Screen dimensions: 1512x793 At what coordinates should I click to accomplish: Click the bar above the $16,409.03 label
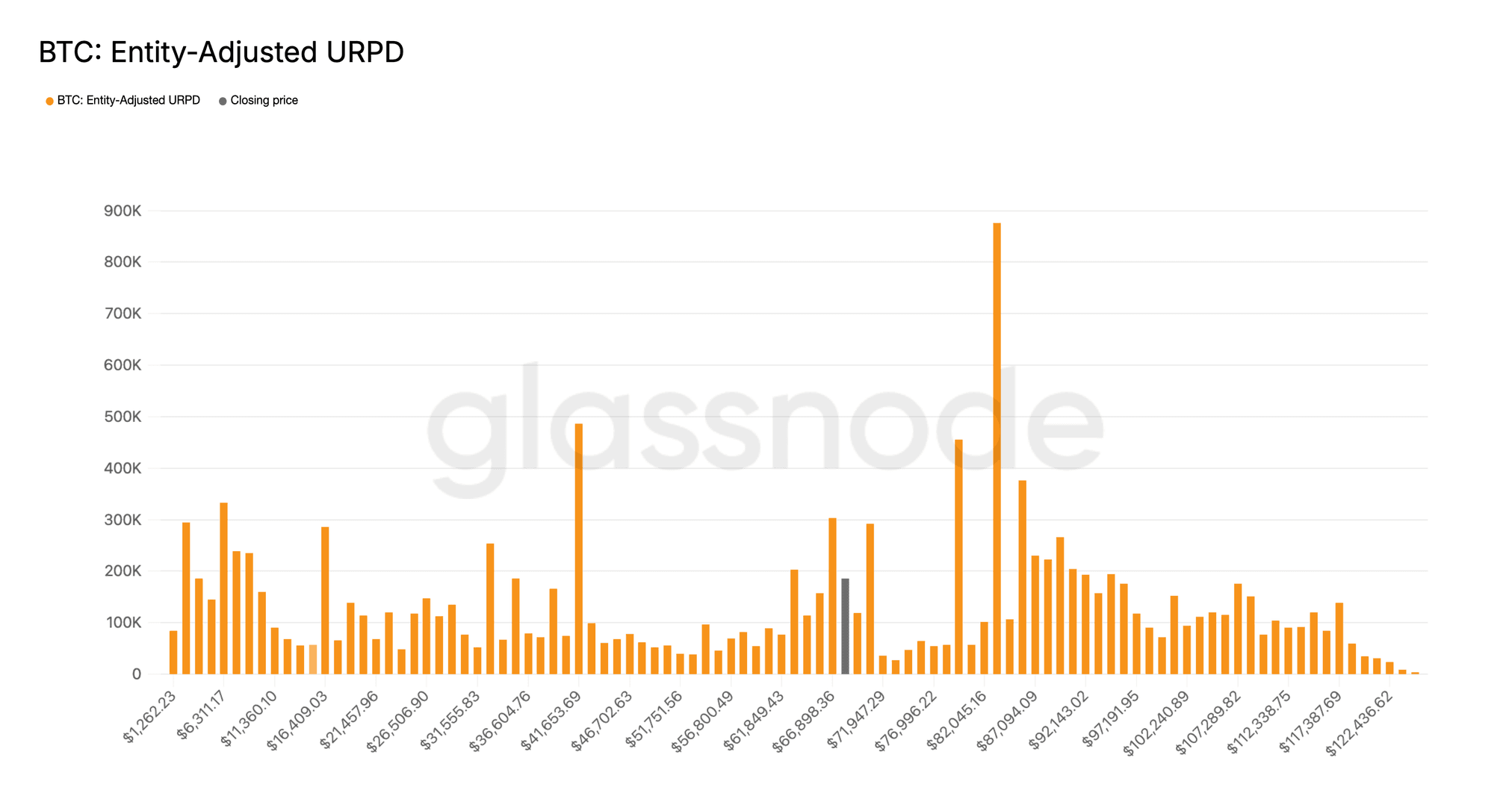point(325,600)
